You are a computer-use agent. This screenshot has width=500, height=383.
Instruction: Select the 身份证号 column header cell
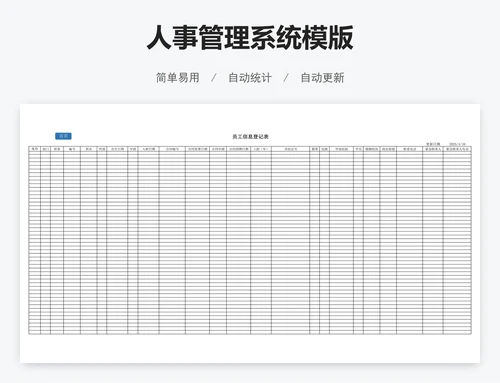coord(290,149)
